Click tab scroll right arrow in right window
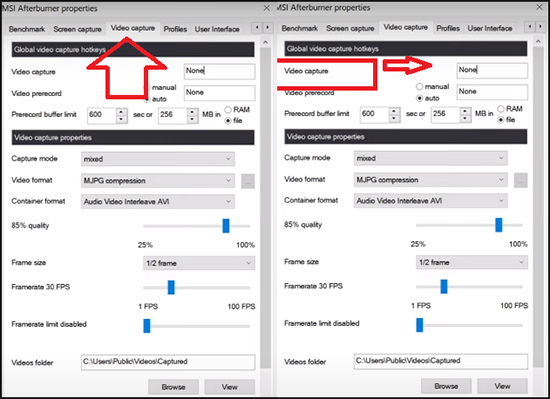Viewport: 550px width, 399px height. pos(541,27)
